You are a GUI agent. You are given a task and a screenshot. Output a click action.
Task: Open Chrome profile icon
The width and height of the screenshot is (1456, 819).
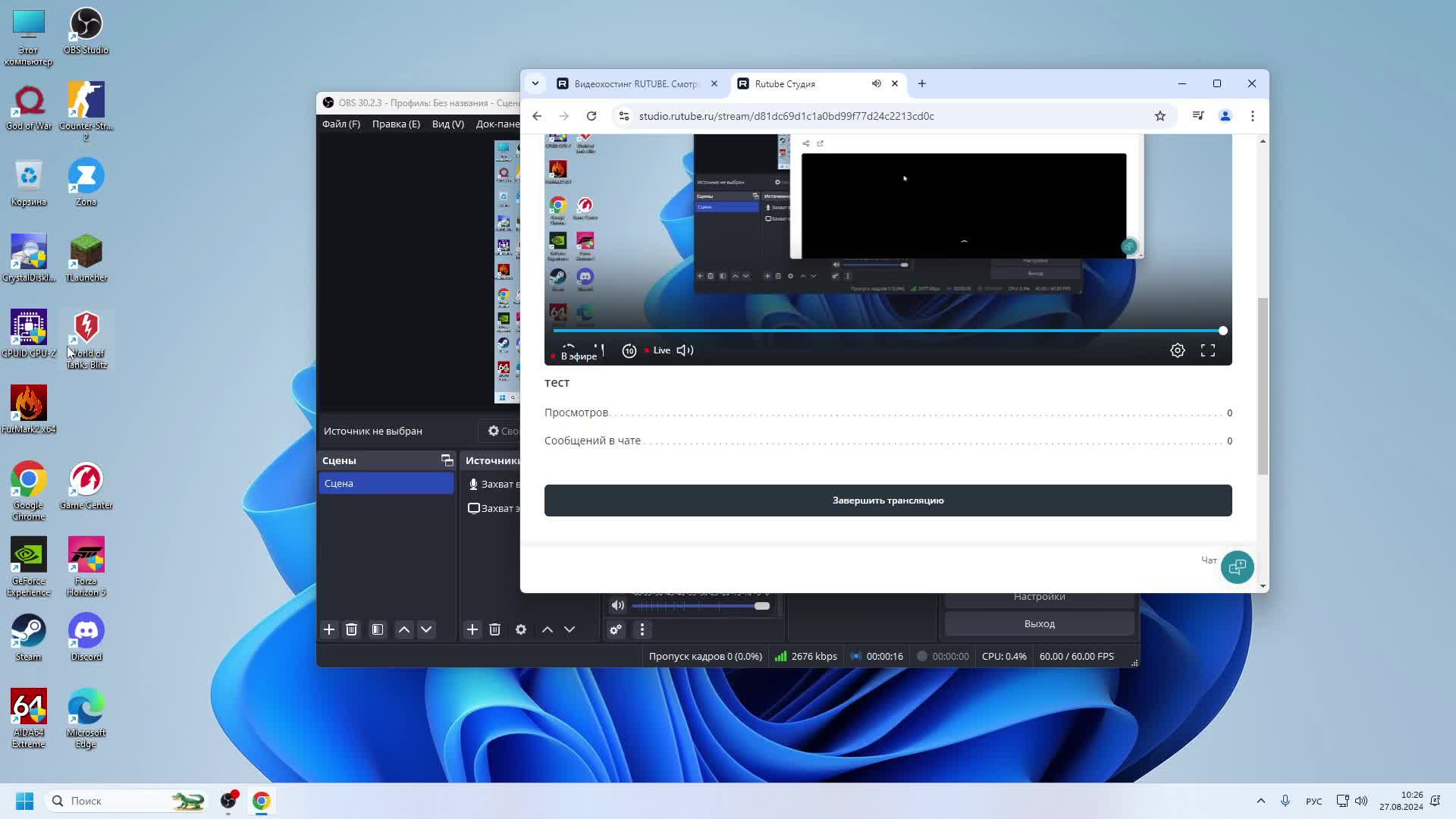1225,116
